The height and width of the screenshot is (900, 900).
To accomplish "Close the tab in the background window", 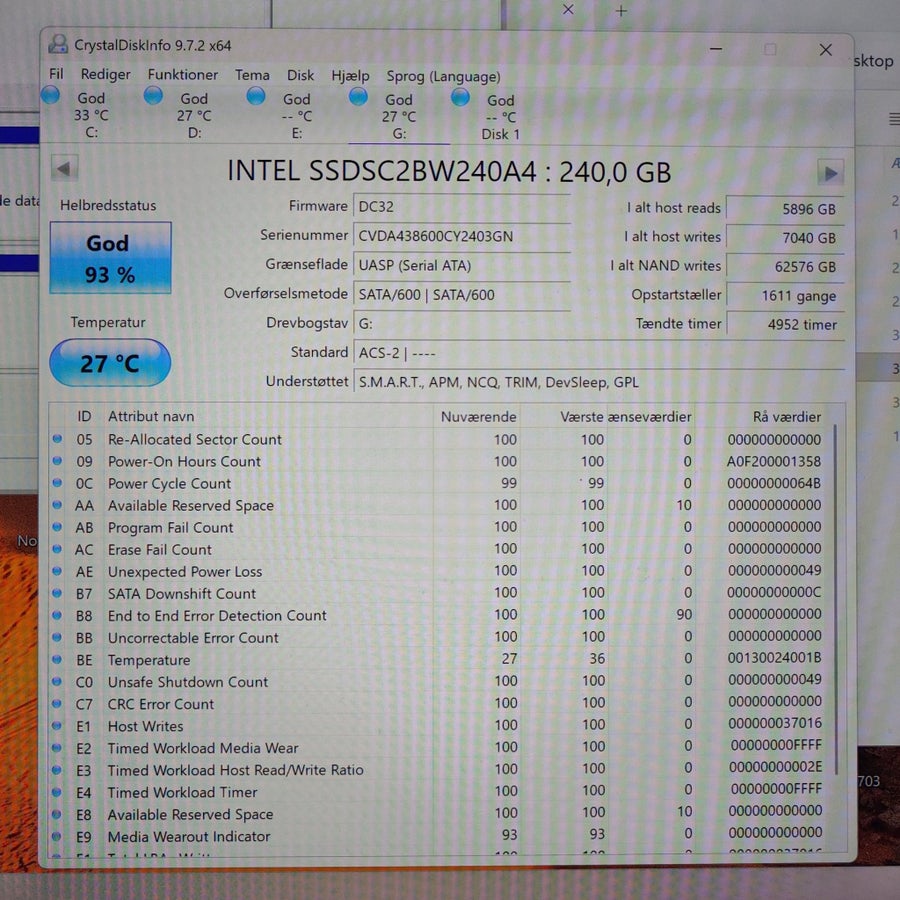I will (x=568, y=10).
